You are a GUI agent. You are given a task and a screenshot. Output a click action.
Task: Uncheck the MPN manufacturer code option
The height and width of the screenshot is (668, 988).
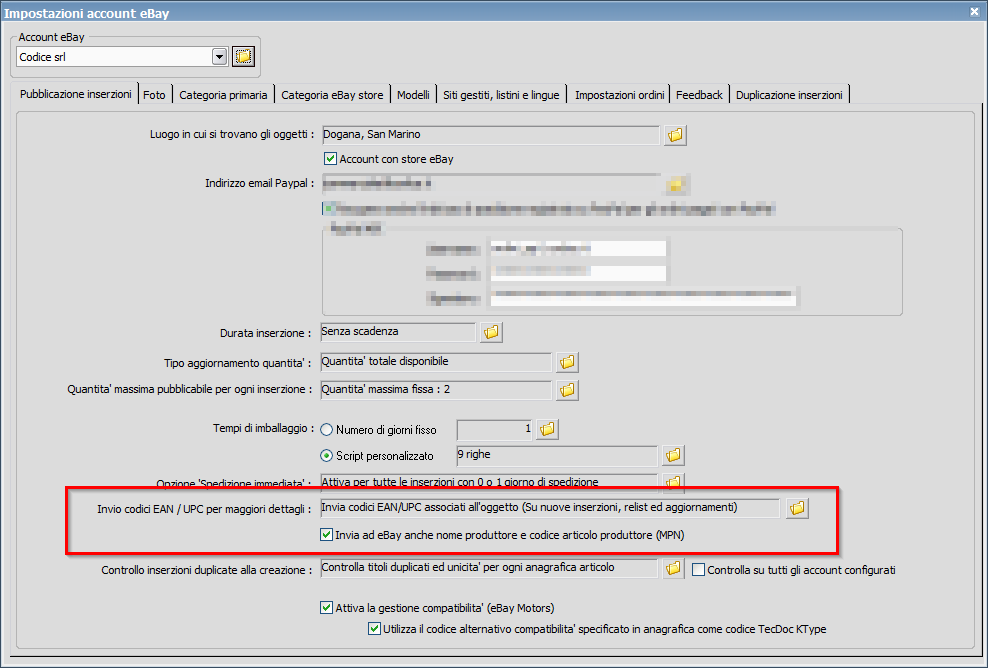[x=326, y=535]
